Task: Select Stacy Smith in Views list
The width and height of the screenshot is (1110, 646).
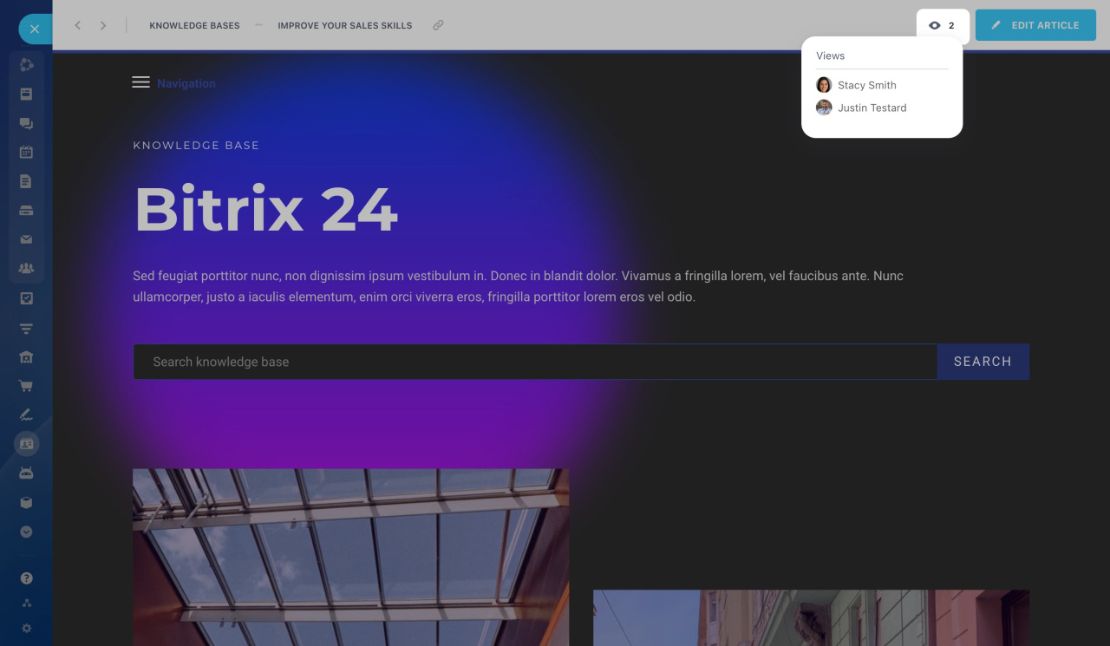Action: (866, 85)
